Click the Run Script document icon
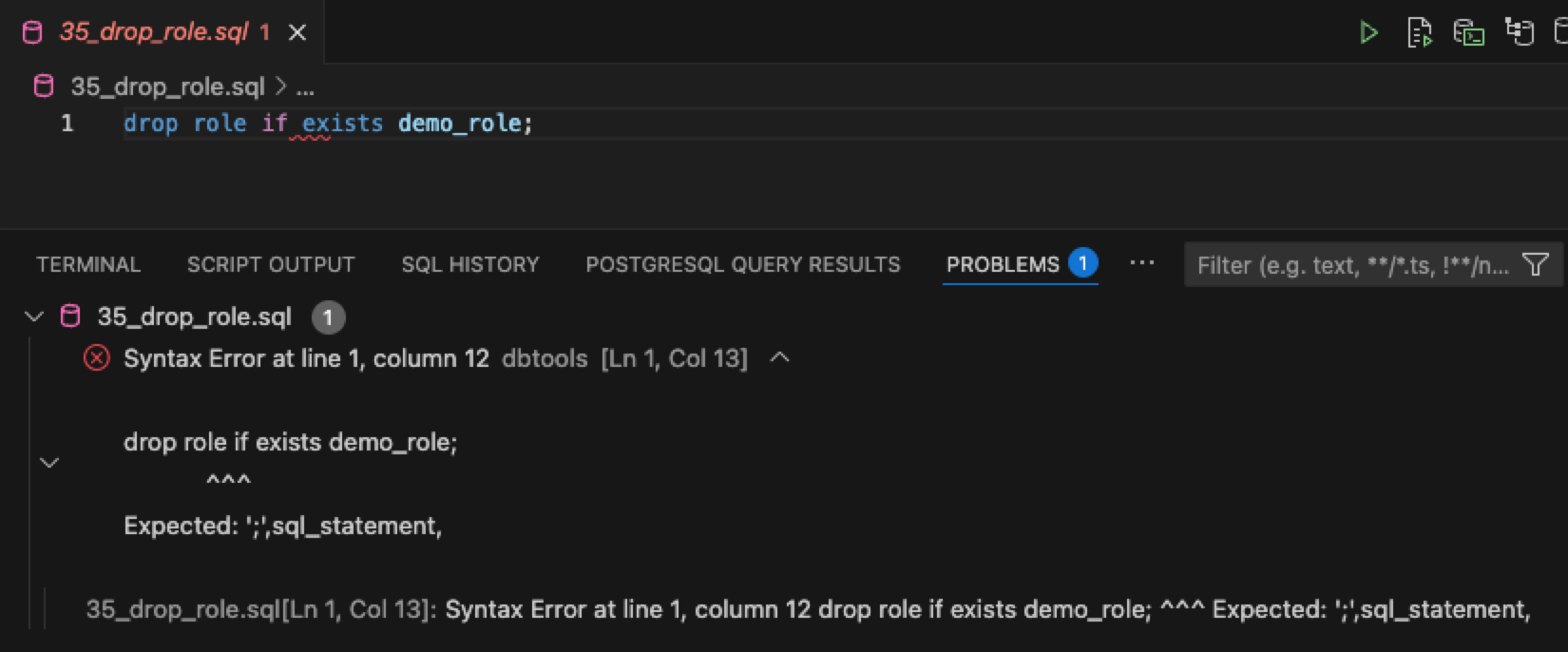Image resolution: width=1568 pixels, height=652 pixels. (1419, 33)
